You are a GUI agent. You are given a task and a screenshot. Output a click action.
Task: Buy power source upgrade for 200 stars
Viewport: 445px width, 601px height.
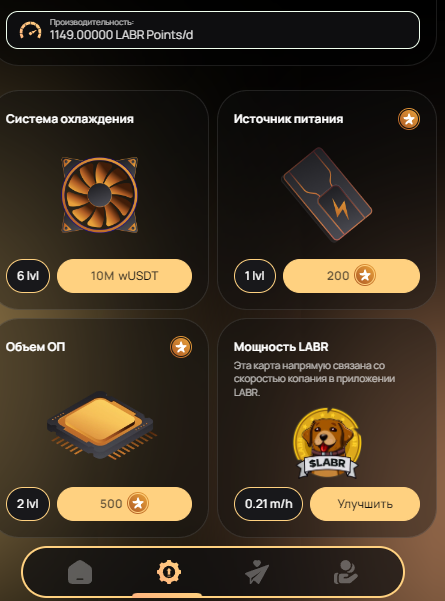point(351,276)
